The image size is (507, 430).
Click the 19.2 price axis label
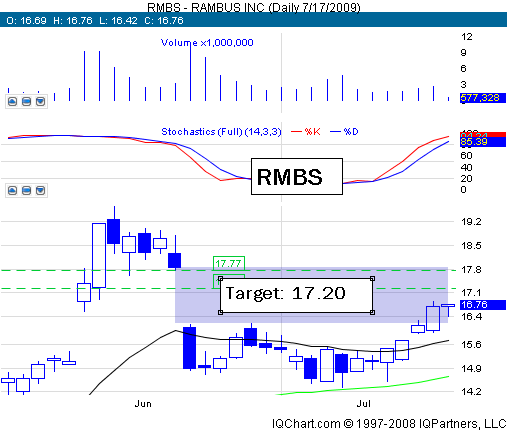pyautogui.click(x=471, y=222)
